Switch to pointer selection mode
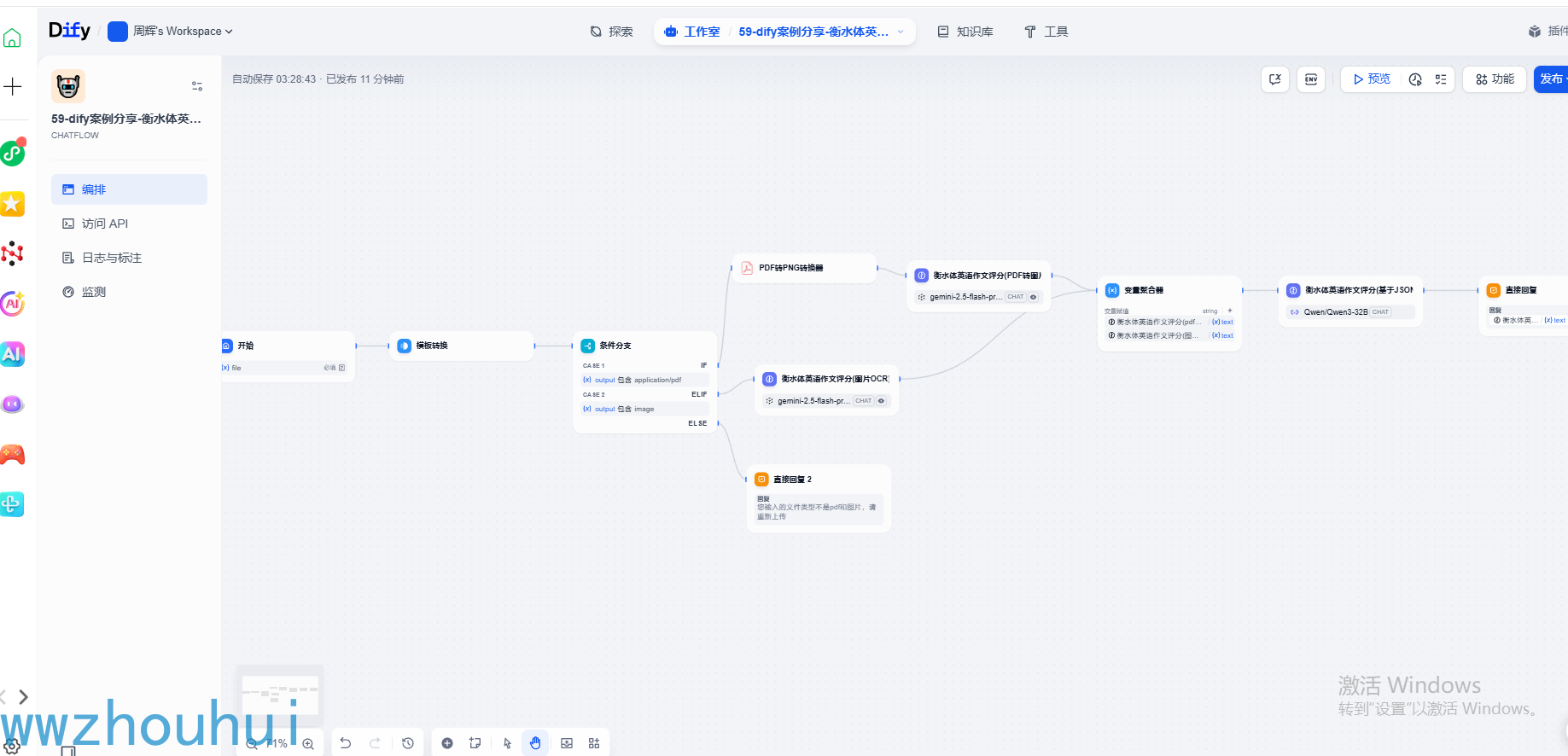 [x=507, y=743]
